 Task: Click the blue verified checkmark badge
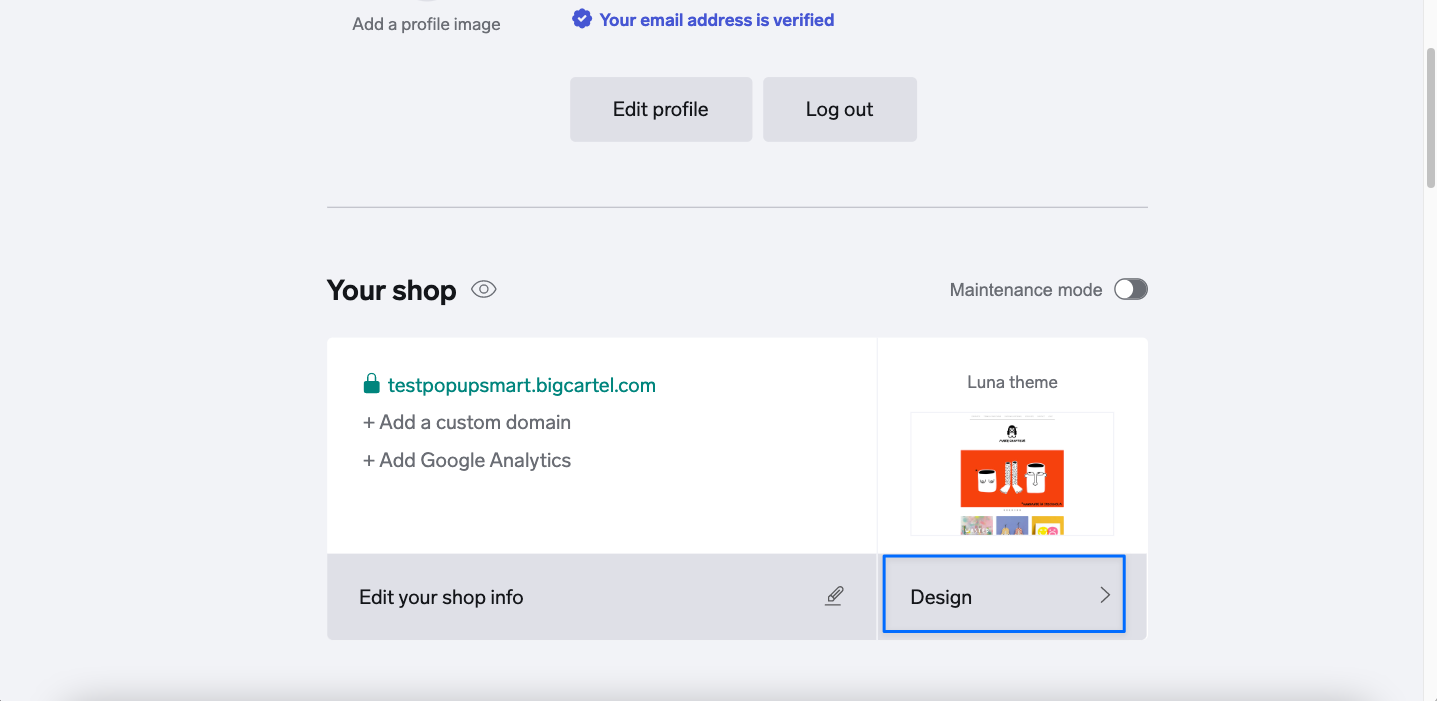581,19
